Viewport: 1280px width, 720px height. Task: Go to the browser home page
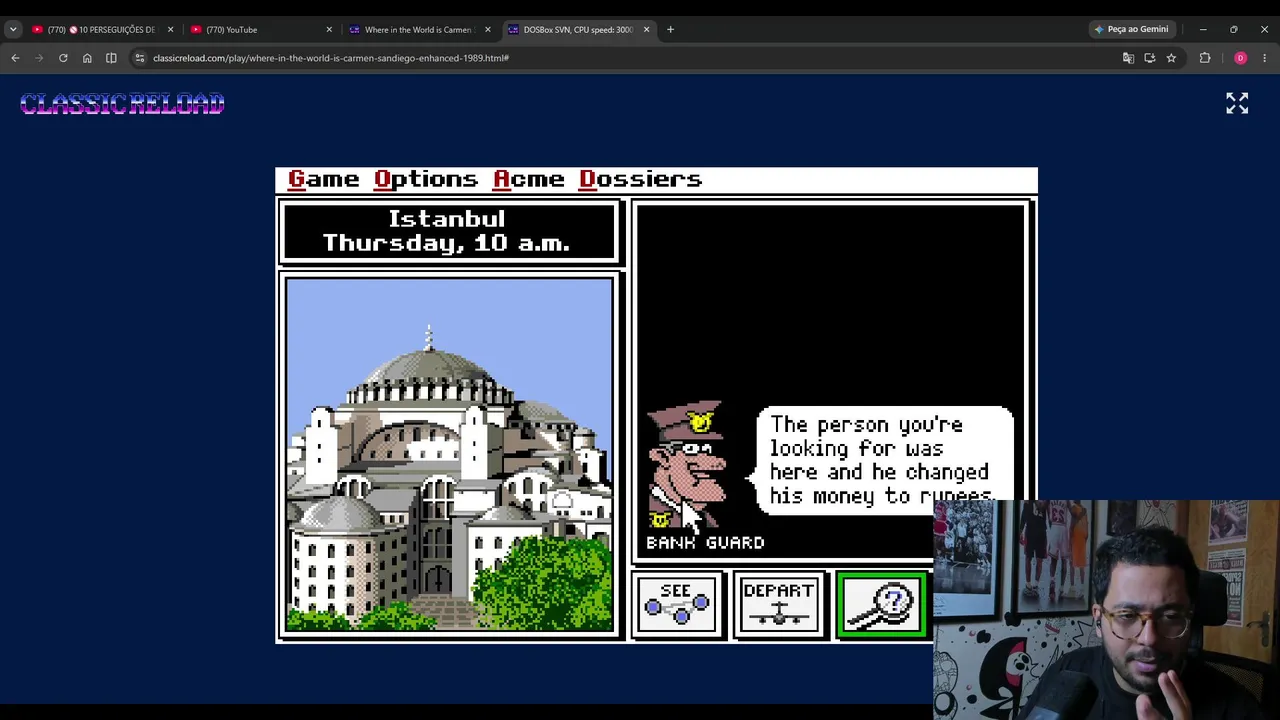click(x=87, y=58)
